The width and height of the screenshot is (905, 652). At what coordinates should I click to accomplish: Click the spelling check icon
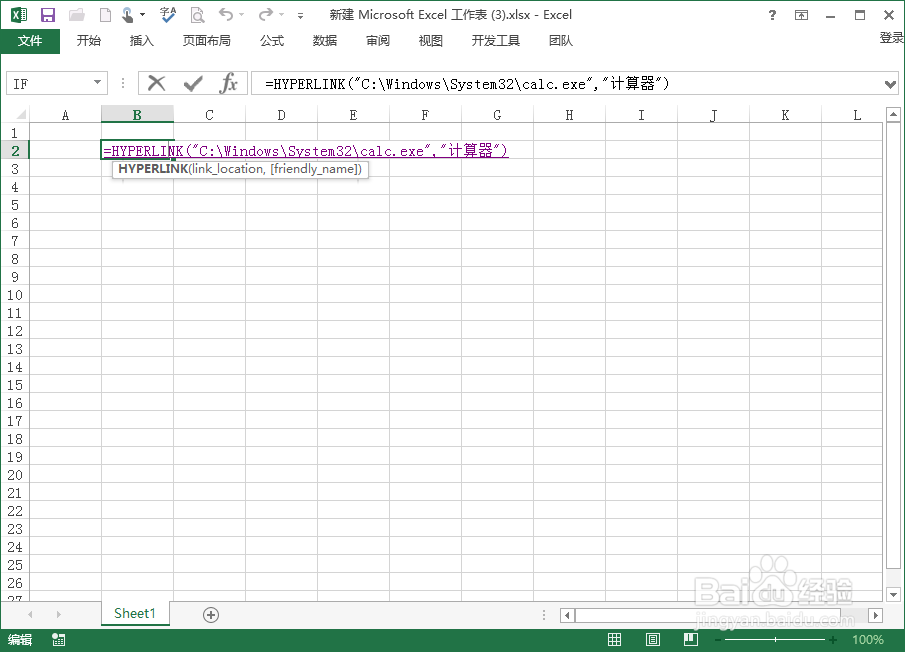pyautogui.click(x=168, y=15)
